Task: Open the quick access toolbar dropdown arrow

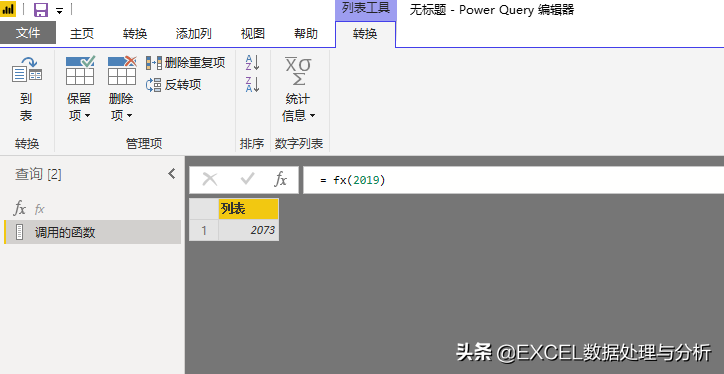Action: pos(60,10)
